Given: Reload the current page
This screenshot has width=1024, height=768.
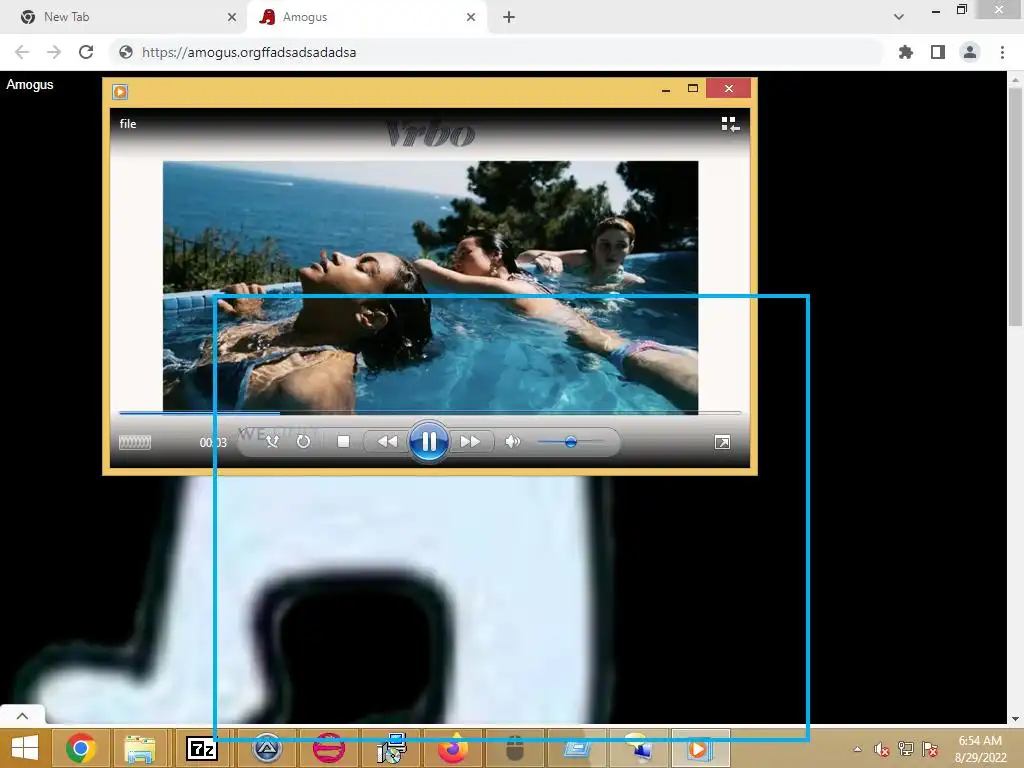Looking at the screenshot, I should click(x=86, y=52).
